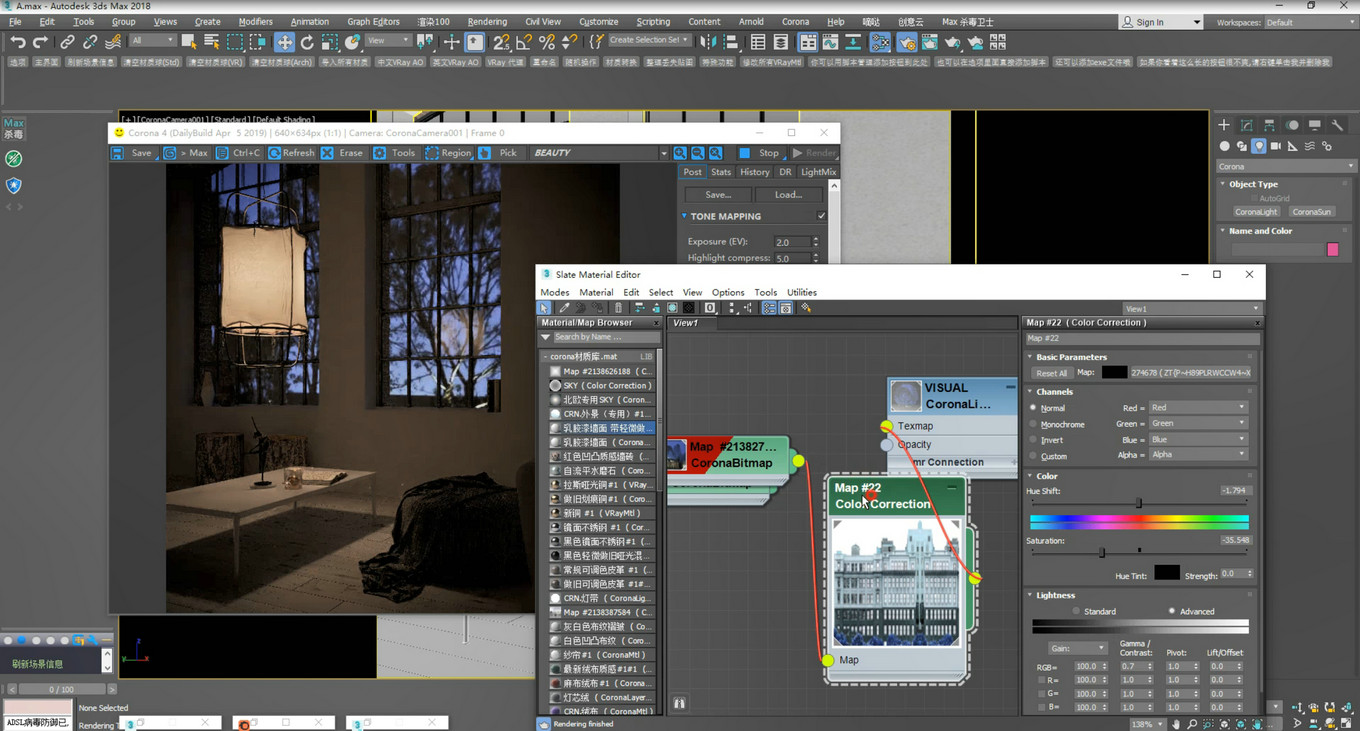The height and width of the screenshot is (731, 1360).
Task: Select Geometry sphere category in Create panel
Action: click(1225, 146)
